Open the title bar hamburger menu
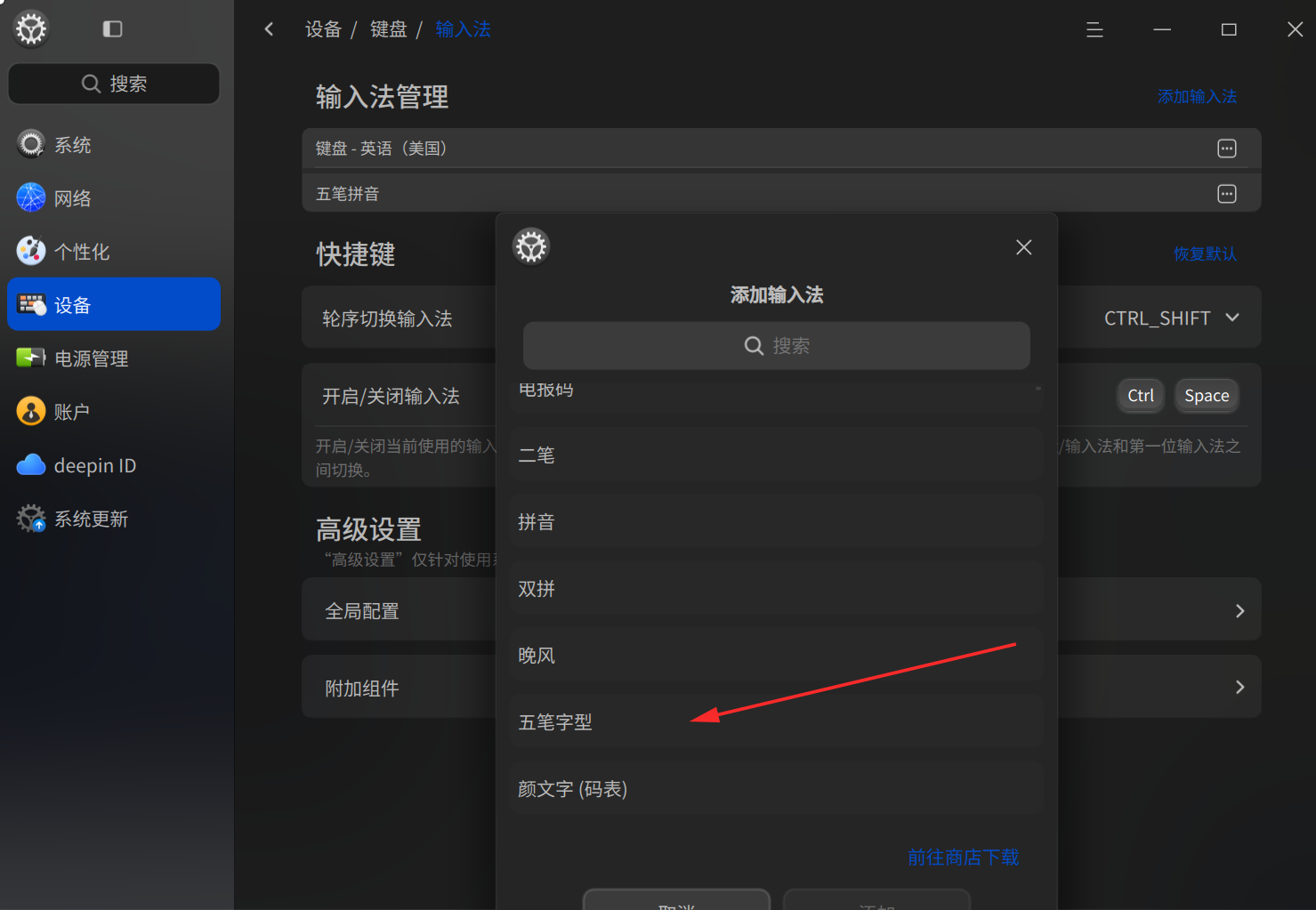 (1094, 29)
